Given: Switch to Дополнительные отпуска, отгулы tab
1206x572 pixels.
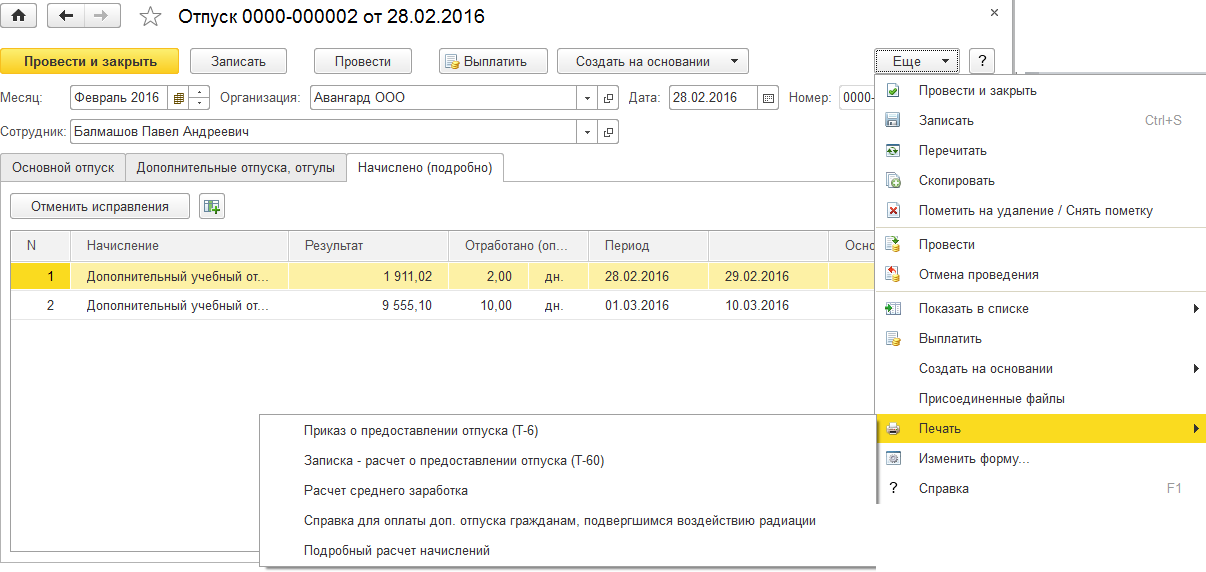Looking at the screenshot, I should [x=236, y=167].
